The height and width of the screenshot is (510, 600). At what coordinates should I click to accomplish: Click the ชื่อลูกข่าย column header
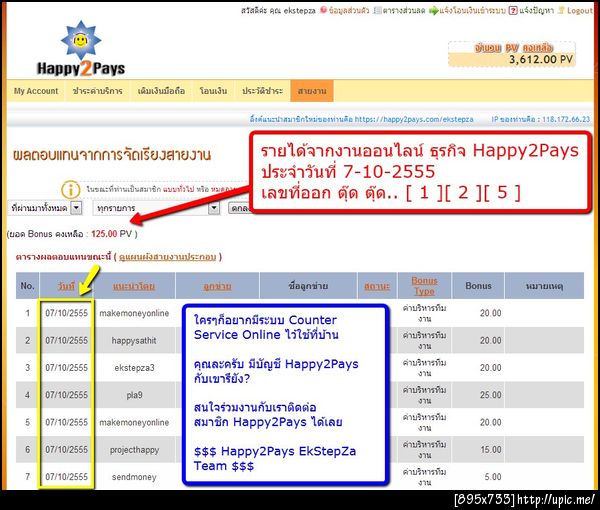pos(308,286)
